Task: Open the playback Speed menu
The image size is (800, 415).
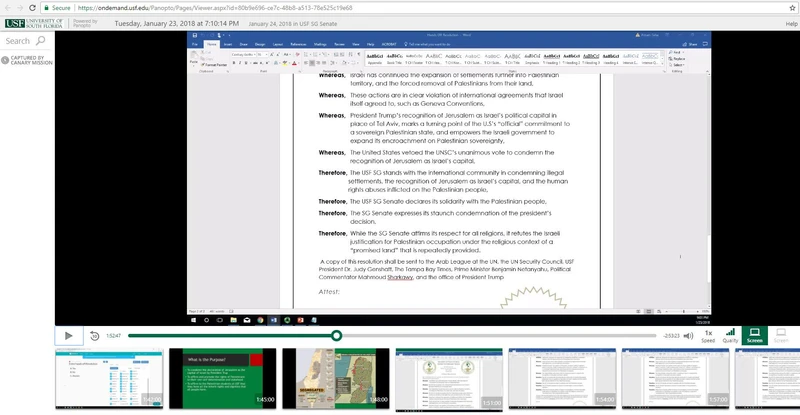Action: point(708,335)
